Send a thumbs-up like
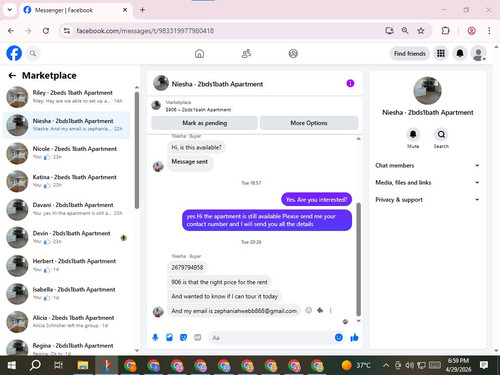The image size is (500, 375). point(354,337)
